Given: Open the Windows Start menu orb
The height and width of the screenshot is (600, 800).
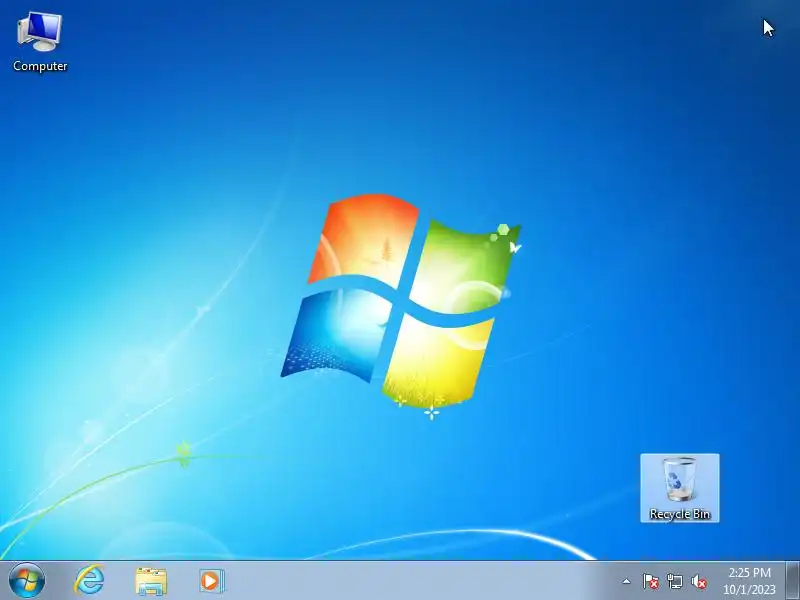Looking at the screenshot, I should coord(27,581).
